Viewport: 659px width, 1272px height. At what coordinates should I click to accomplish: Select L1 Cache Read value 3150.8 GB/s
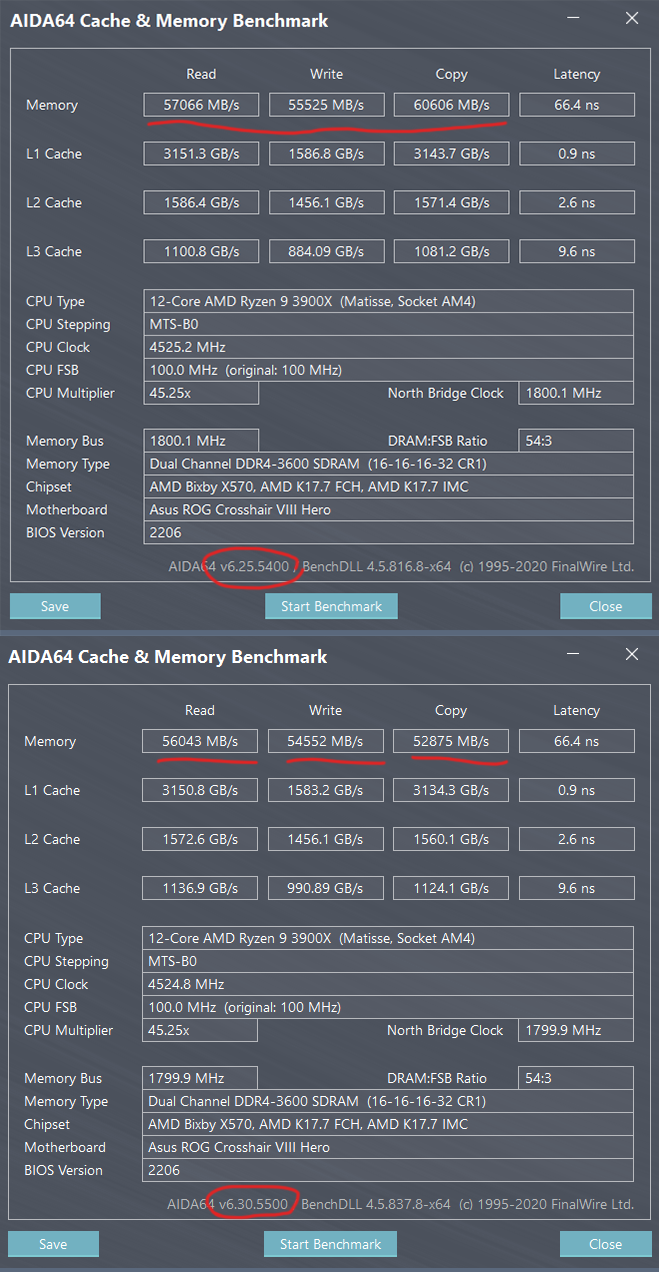pyautogui.click(x=200, y=791)
